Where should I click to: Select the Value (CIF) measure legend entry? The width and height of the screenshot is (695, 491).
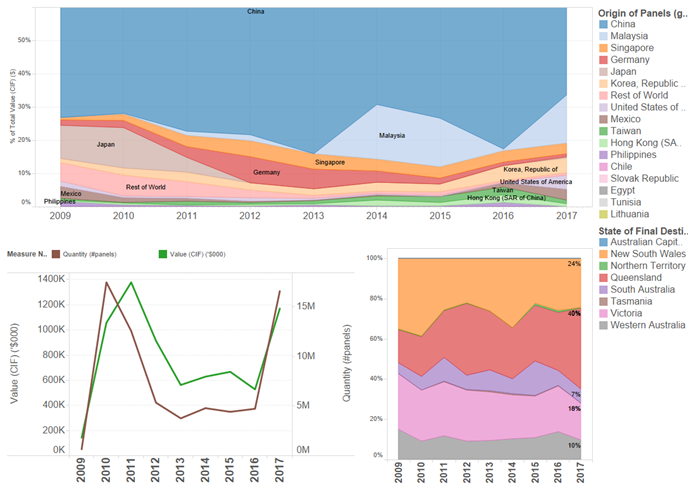point(196,254)
